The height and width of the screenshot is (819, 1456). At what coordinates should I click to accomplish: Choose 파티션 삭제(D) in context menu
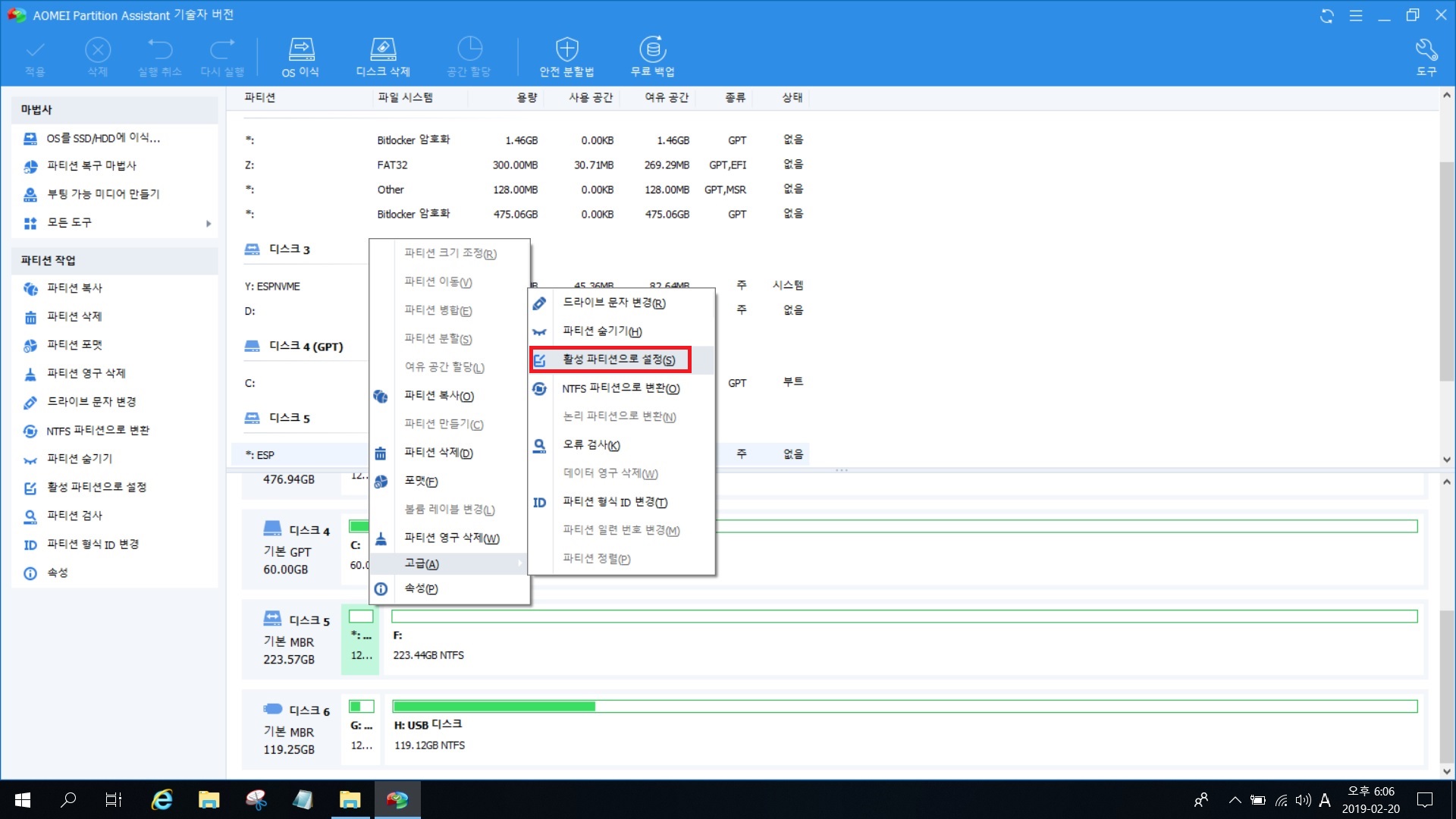(450, 453)
